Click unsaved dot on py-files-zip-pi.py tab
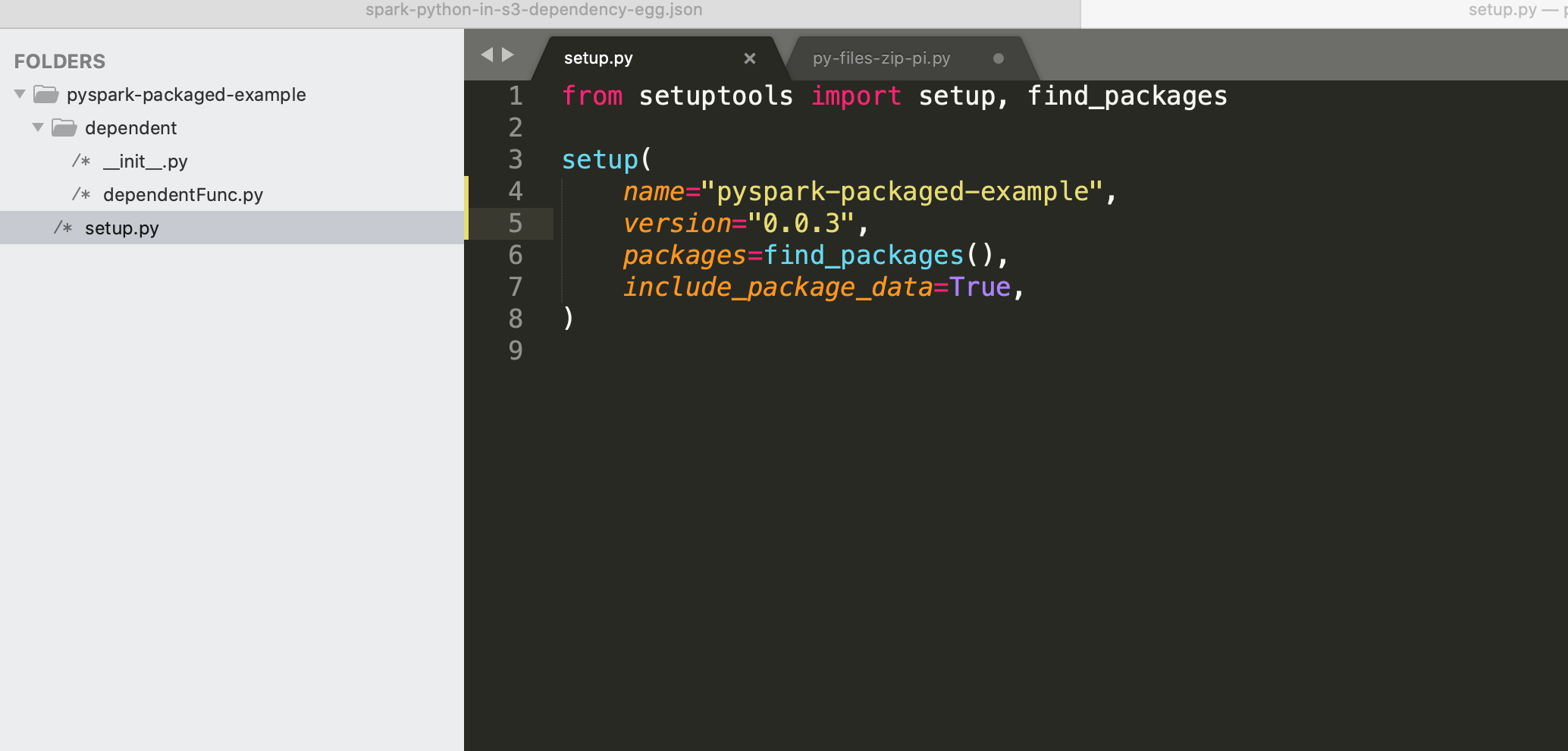This screenshot has width=1568, height=751. pos(998,58)
